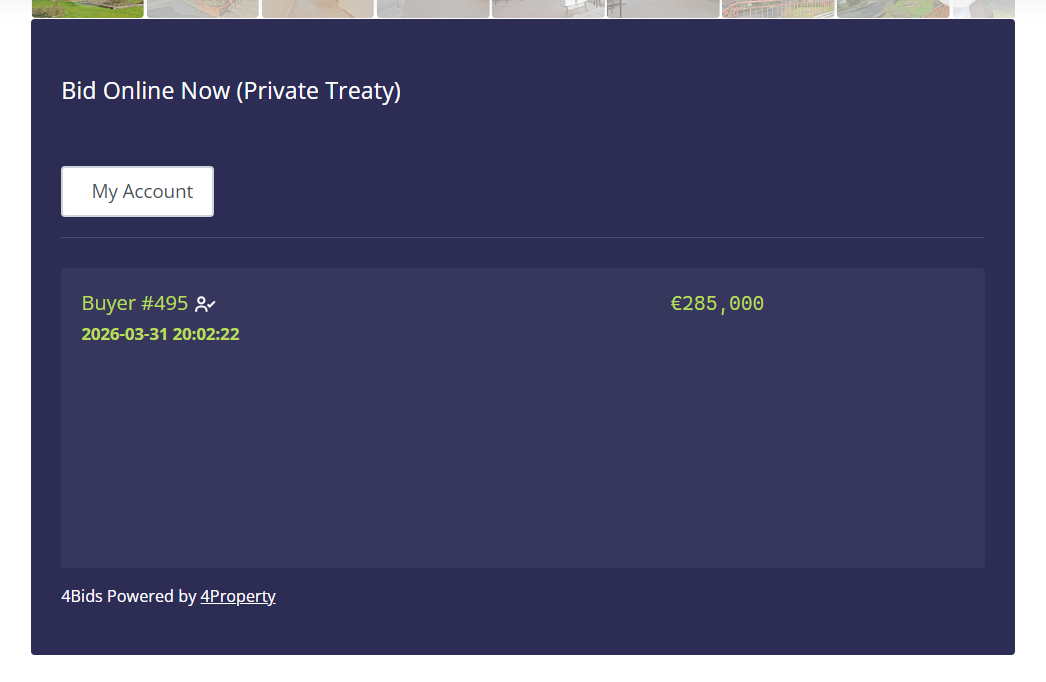Open the green lawn photo thumbnail

[x=88, y=8]
